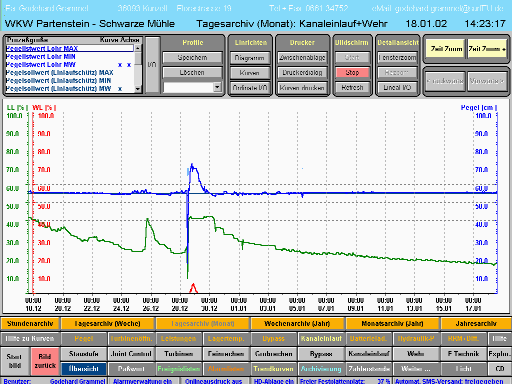
Task: Open the cyan Archivierung button
Action: (321, 369)
